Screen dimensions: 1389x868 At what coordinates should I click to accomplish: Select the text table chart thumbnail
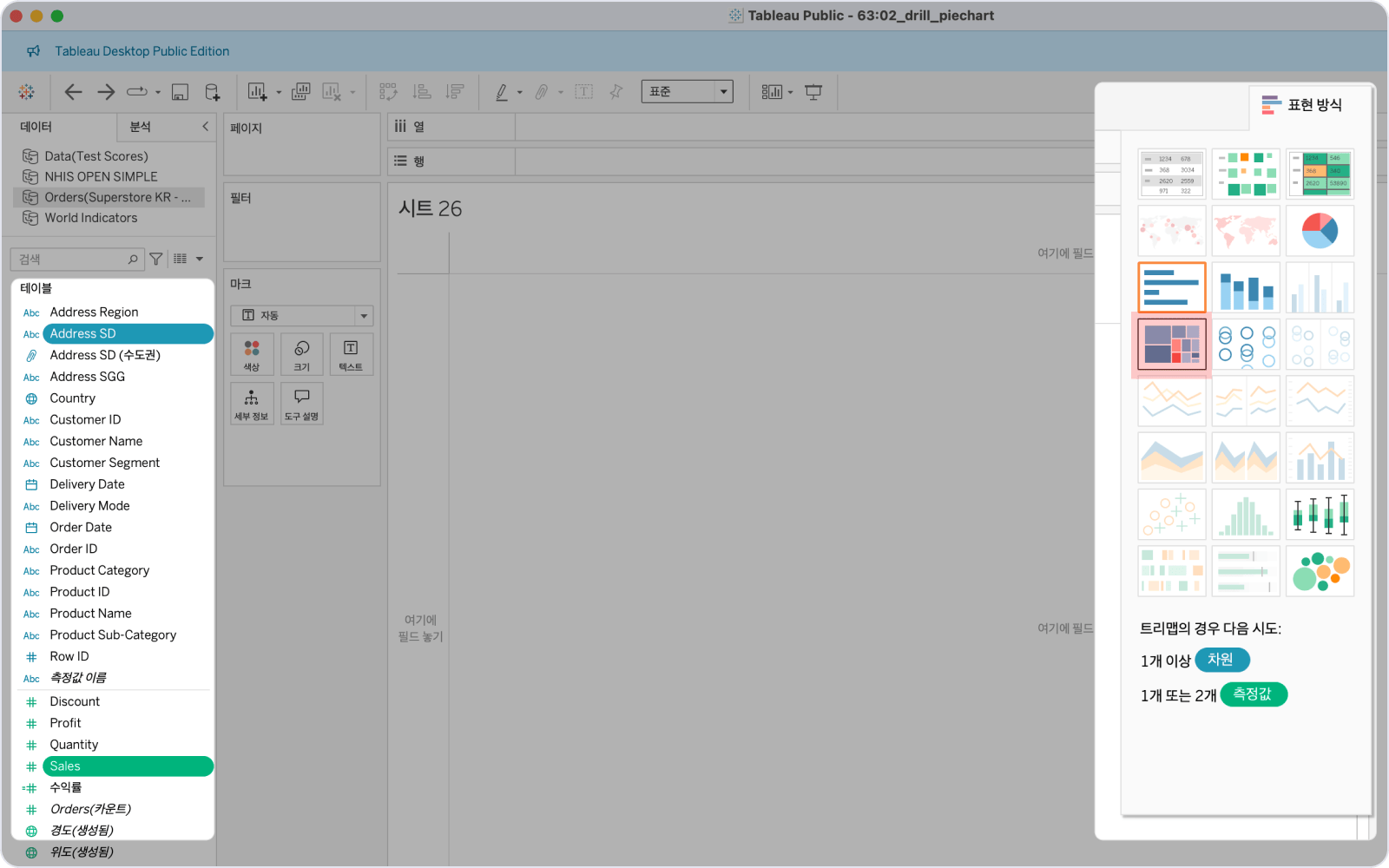1172,174
